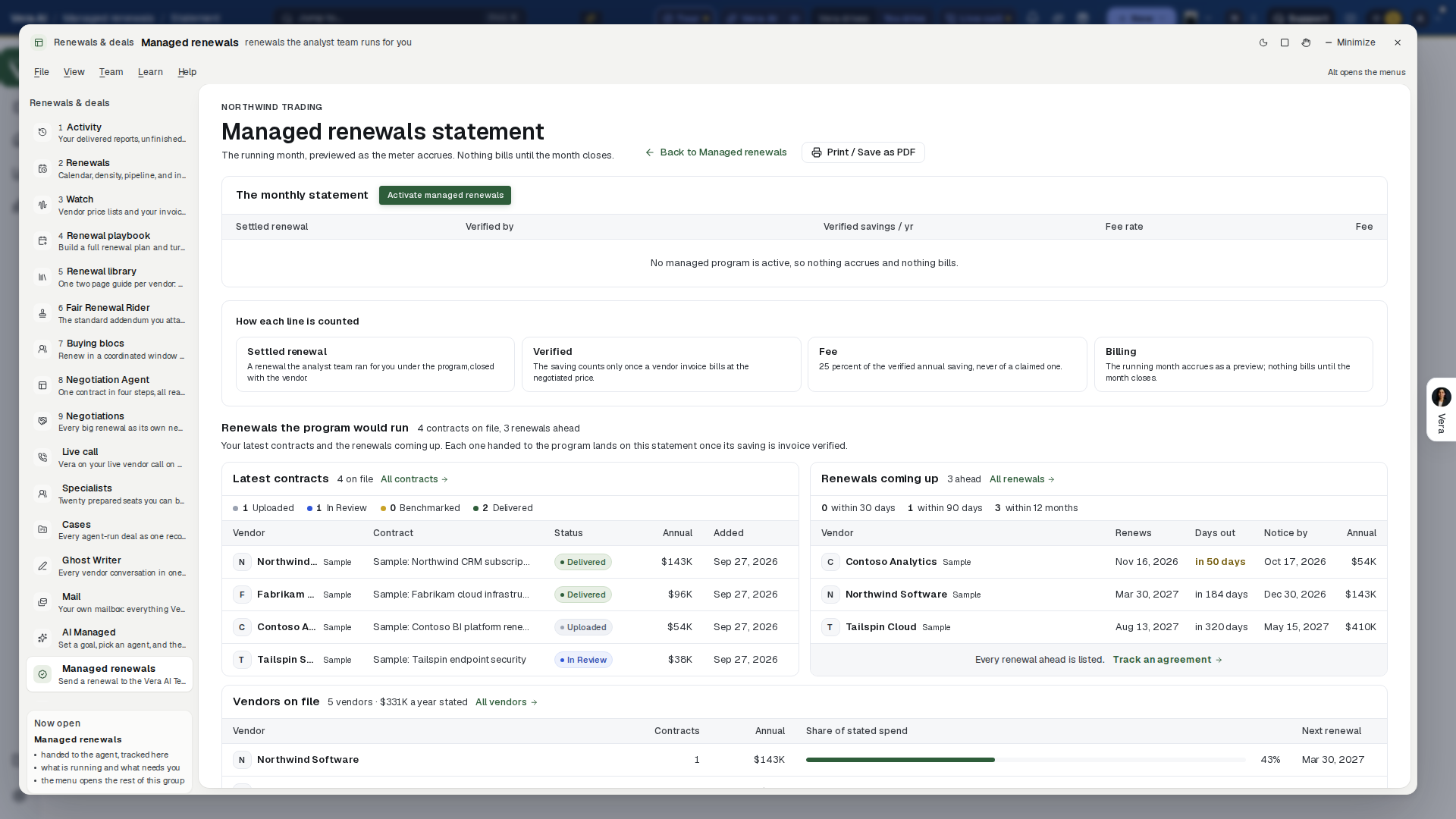Click the Uploaded status badge for Contoso
Image resolution: width=1456 pixels, height=819 pixels.
point(583,627)
